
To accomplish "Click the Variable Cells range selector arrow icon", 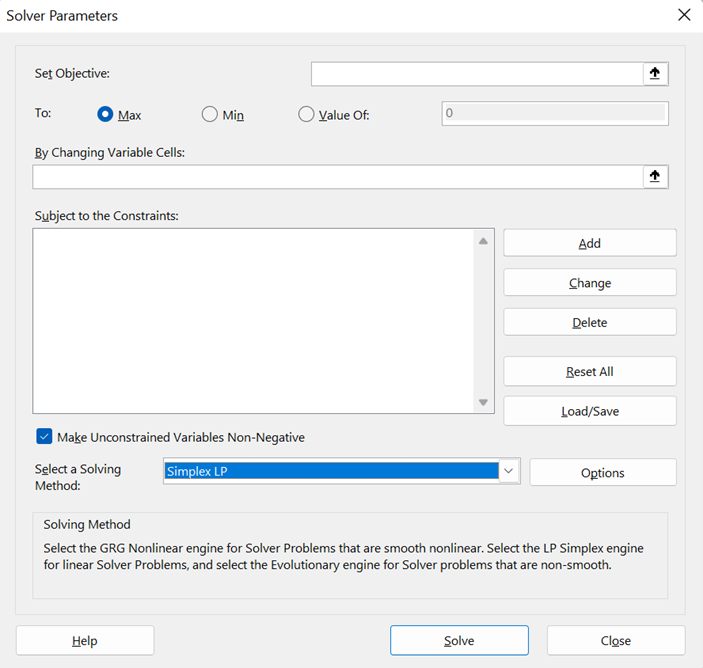I will coord(655,176).
